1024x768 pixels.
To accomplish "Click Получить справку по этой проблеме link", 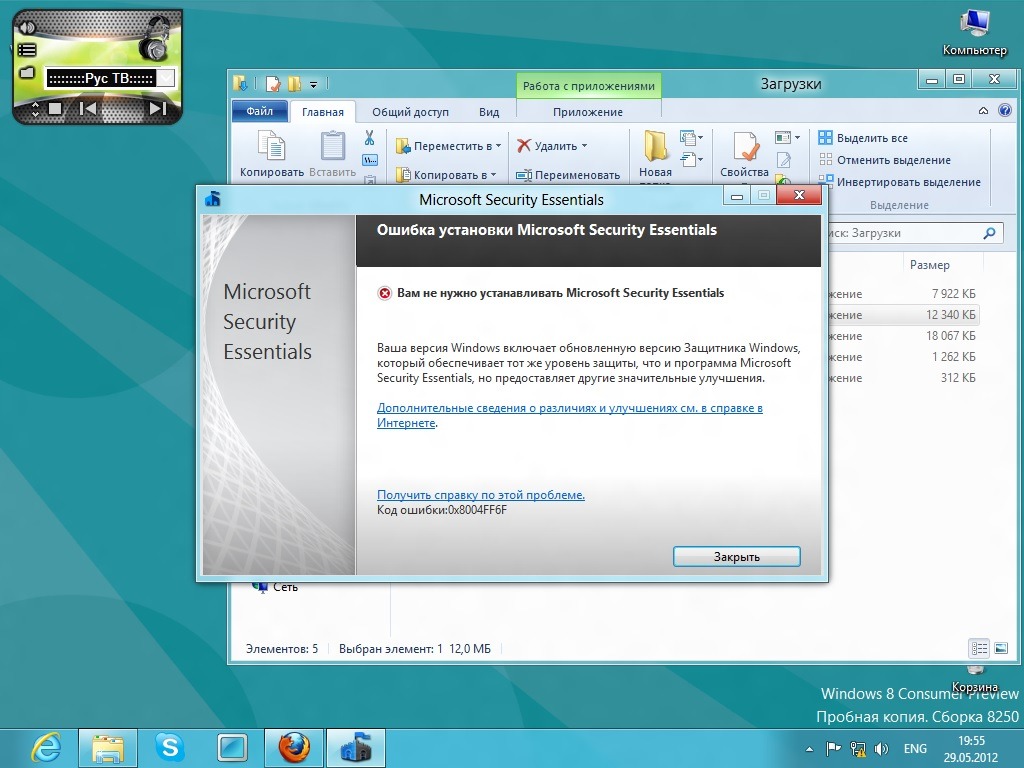I will (481, 494).
